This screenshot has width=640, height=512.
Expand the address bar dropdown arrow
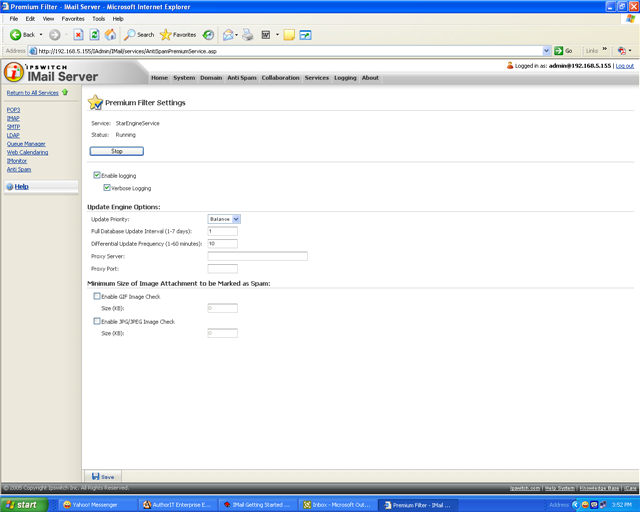pyautogui.click(x=546, y=51)
